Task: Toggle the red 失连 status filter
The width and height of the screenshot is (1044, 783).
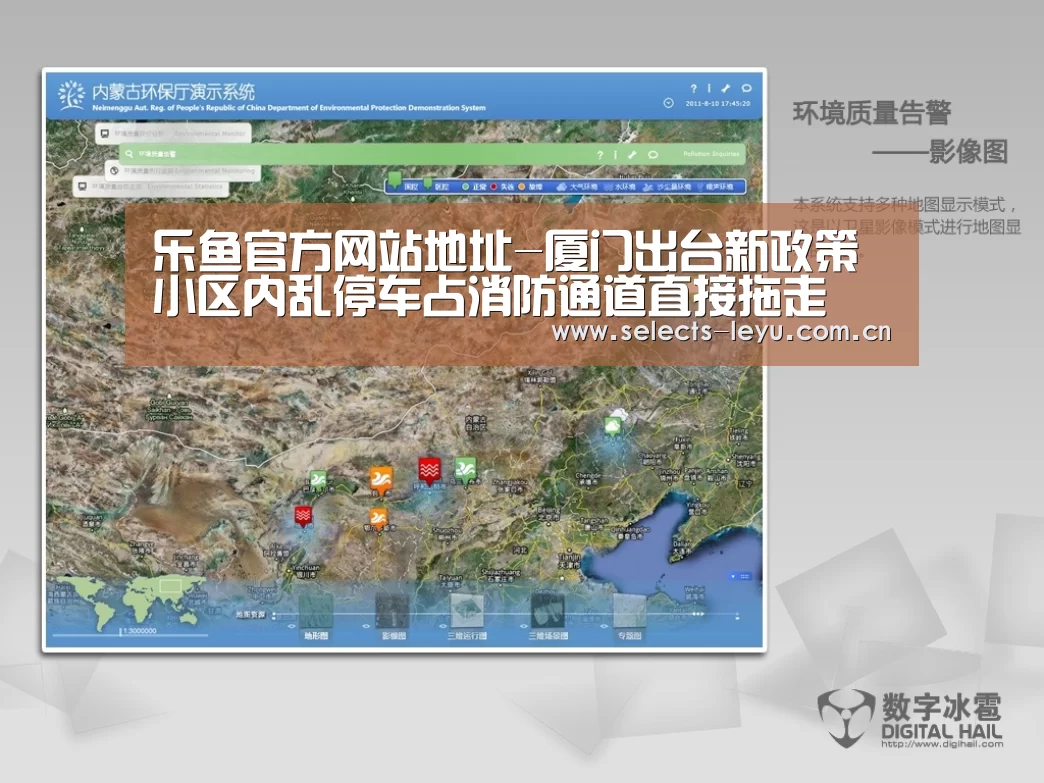Action: coord(502,187)
